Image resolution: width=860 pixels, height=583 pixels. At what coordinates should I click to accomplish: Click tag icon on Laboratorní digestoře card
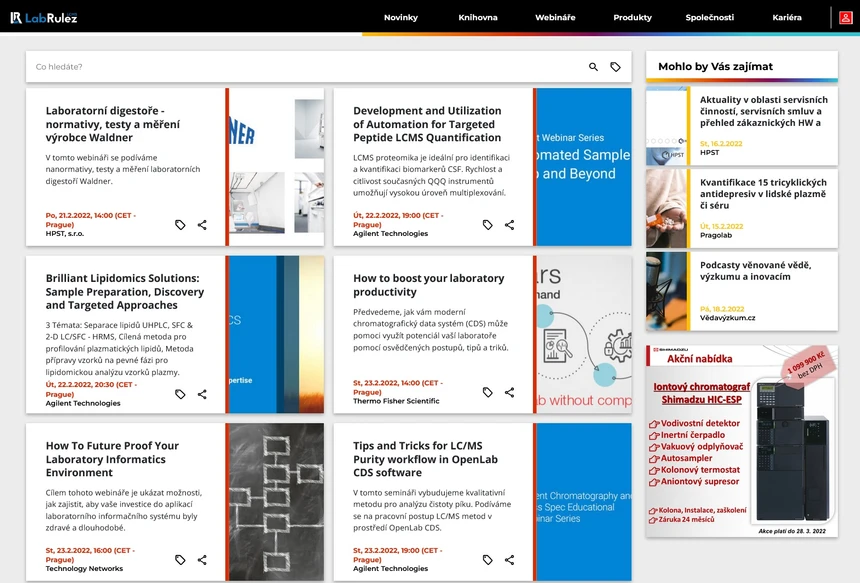(x=180, y=225)
